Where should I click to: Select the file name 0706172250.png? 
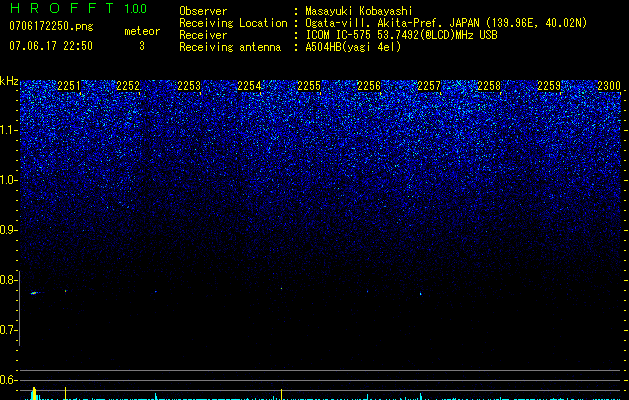(51, 26)
